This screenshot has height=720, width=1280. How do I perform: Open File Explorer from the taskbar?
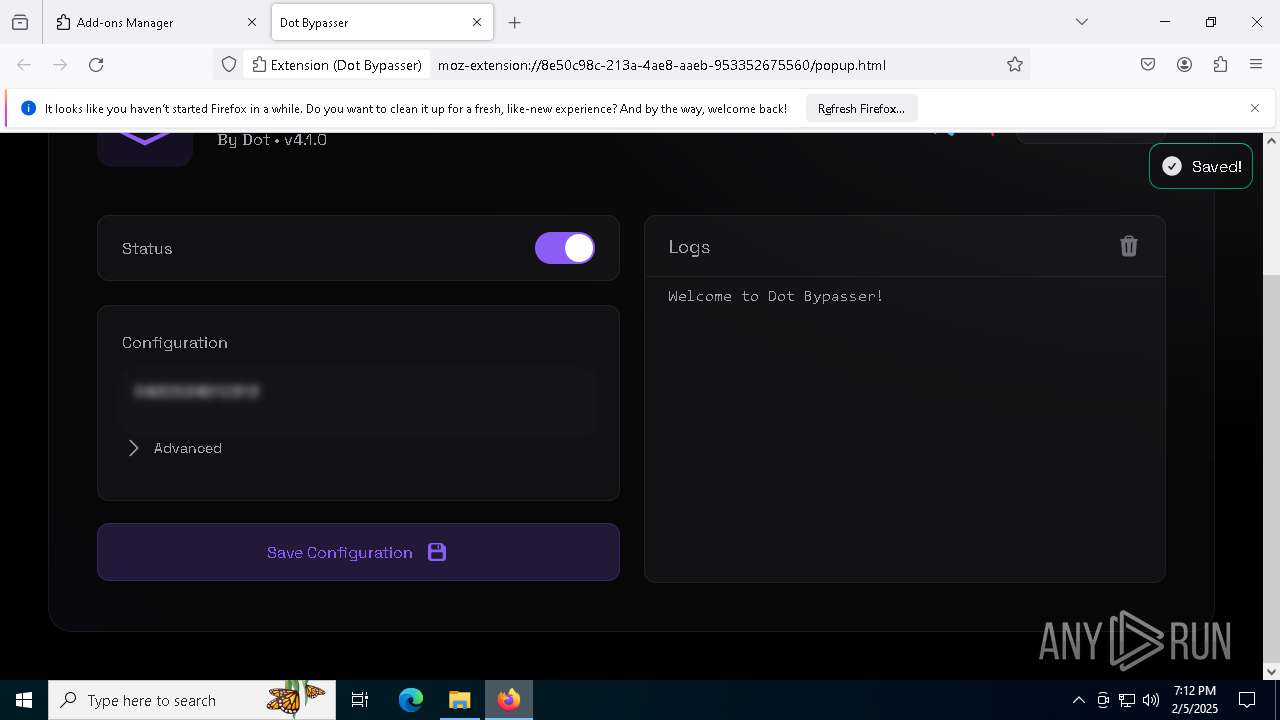[459, 700]
